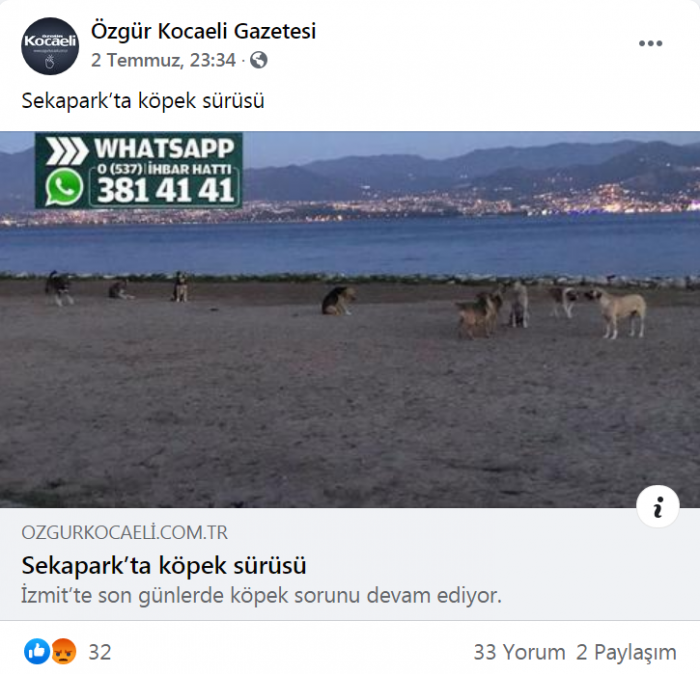The height and width of the screenshot is (674, 700).
Task: Click the WhatsApp İhbar Hattı banner
Action: pyautogui.click(x=139, y=171)
